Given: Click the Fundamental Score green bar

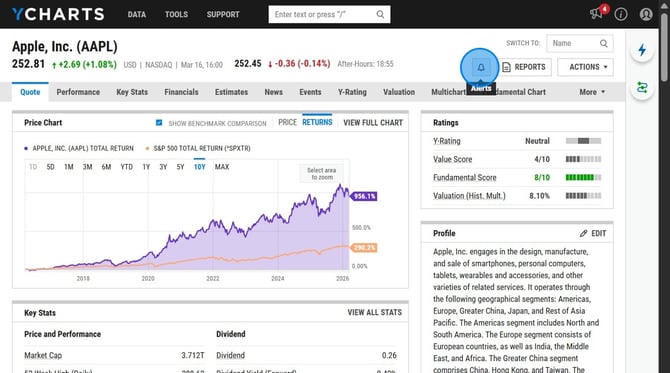Looking at the screenshot, I should point(583,177).
